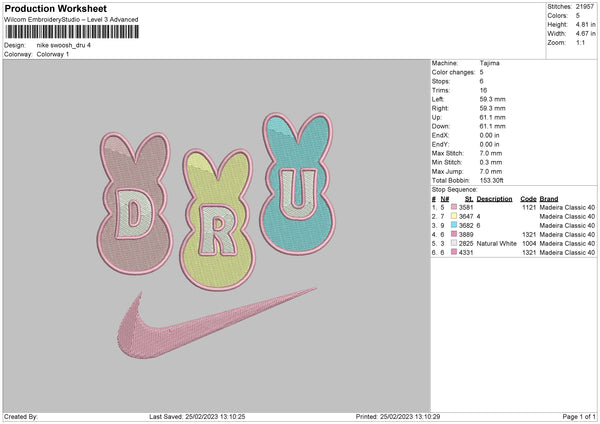Select the pink swatch beside stitch count 3889
Viewport: 600px width, 424px height.
[x=454, y=234]
